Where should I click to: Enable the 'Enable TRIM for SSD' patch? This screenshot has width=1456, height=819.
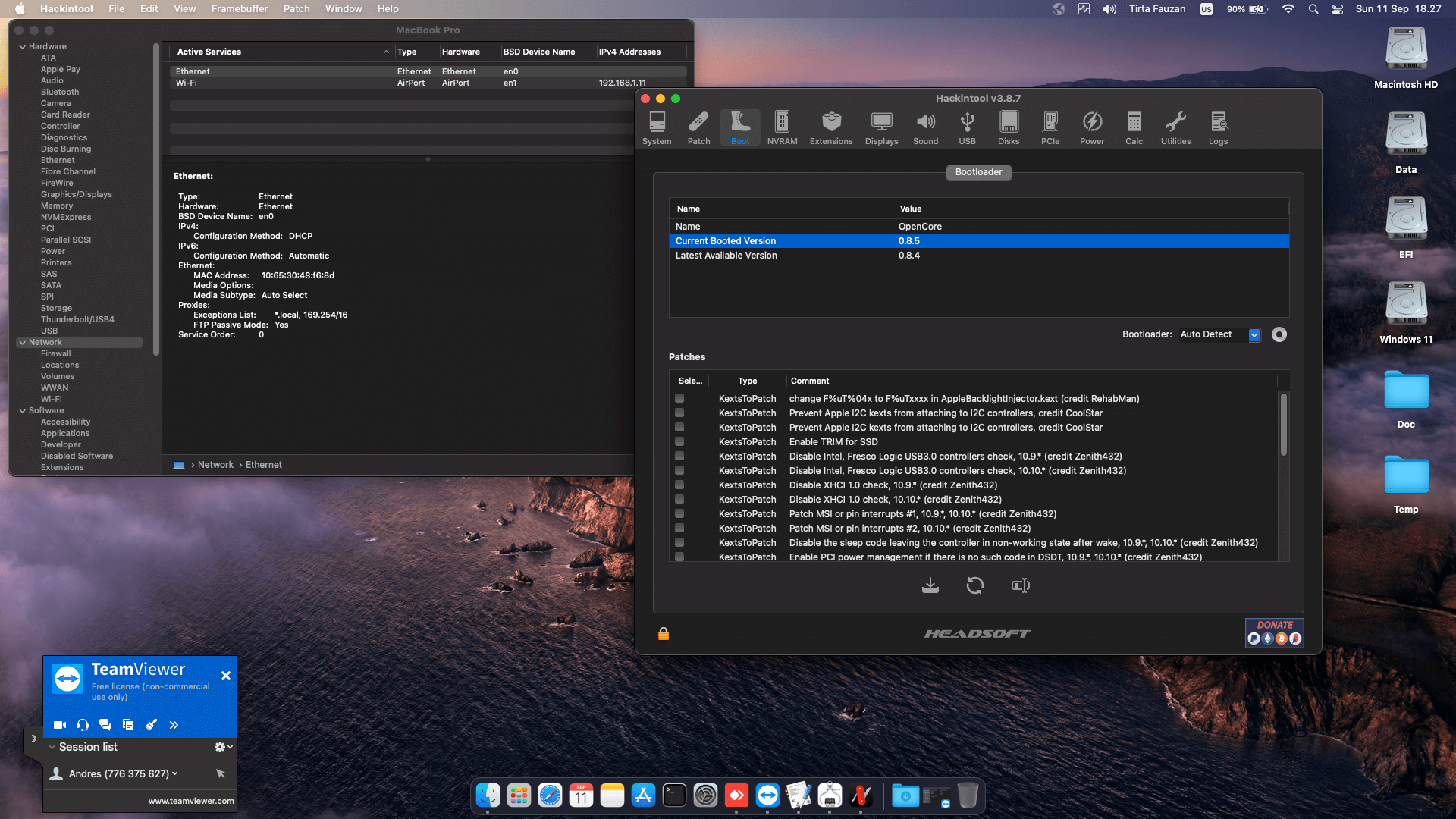tap(679, 441)
